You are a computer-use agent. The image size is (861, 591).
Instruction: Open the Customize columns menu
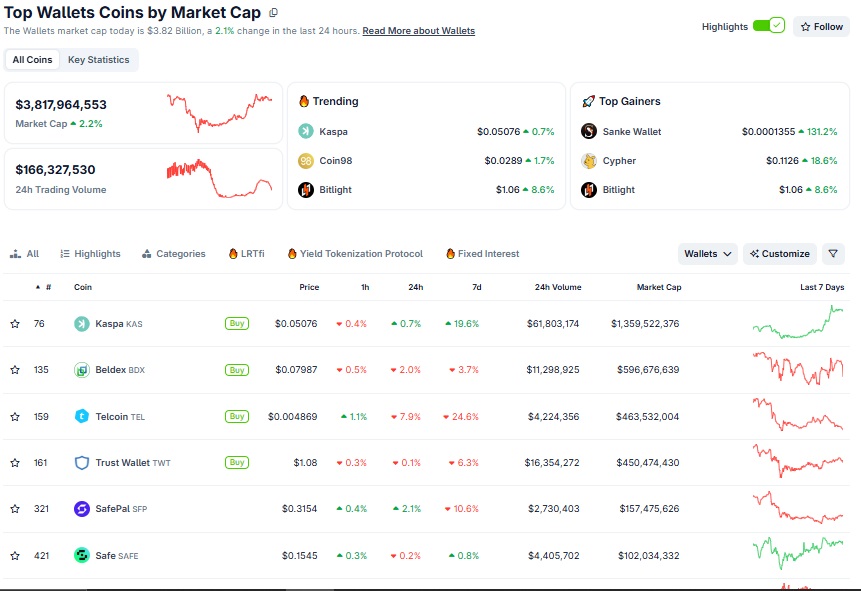tap(780, 254)
